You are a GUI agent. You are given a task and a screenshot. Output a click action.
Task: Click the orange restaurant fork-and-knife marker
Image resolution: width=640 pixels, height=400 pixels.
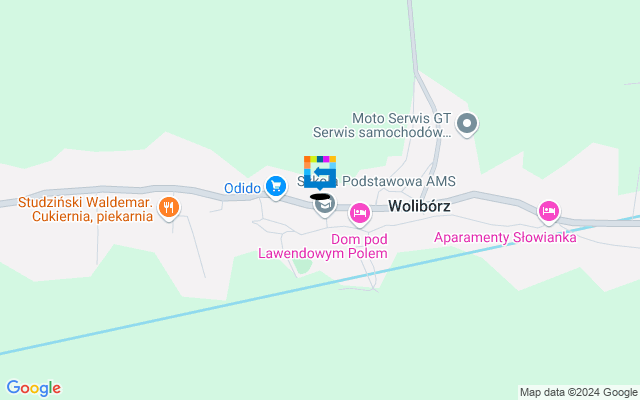click(x=169, y=207)
